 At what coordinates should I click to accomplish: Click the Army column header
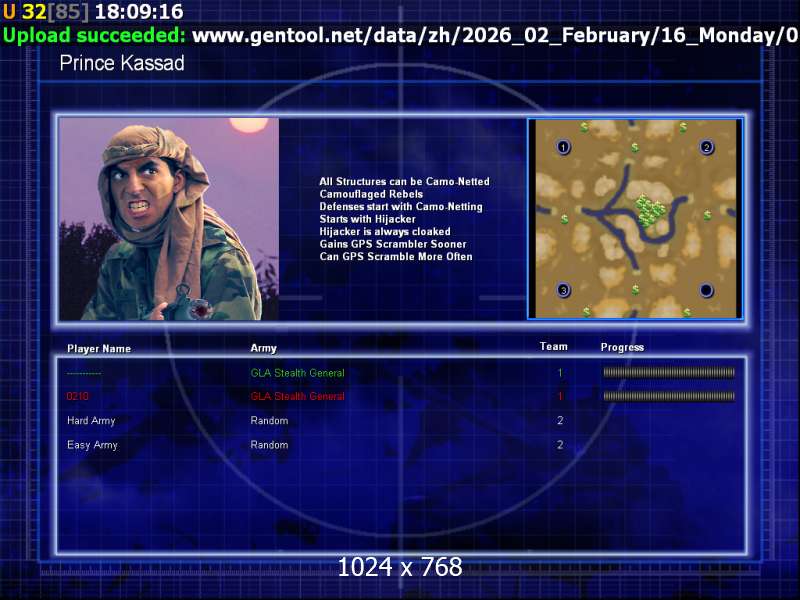point(263,348)
